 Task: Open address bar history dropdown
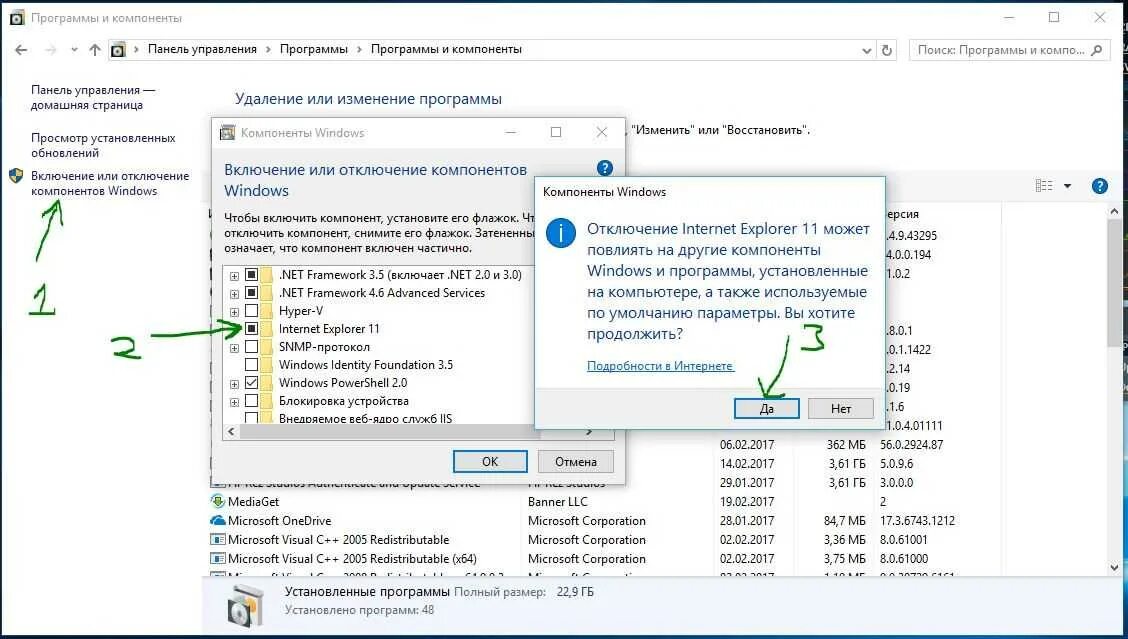pyautogui.click(x=866, y=50)
